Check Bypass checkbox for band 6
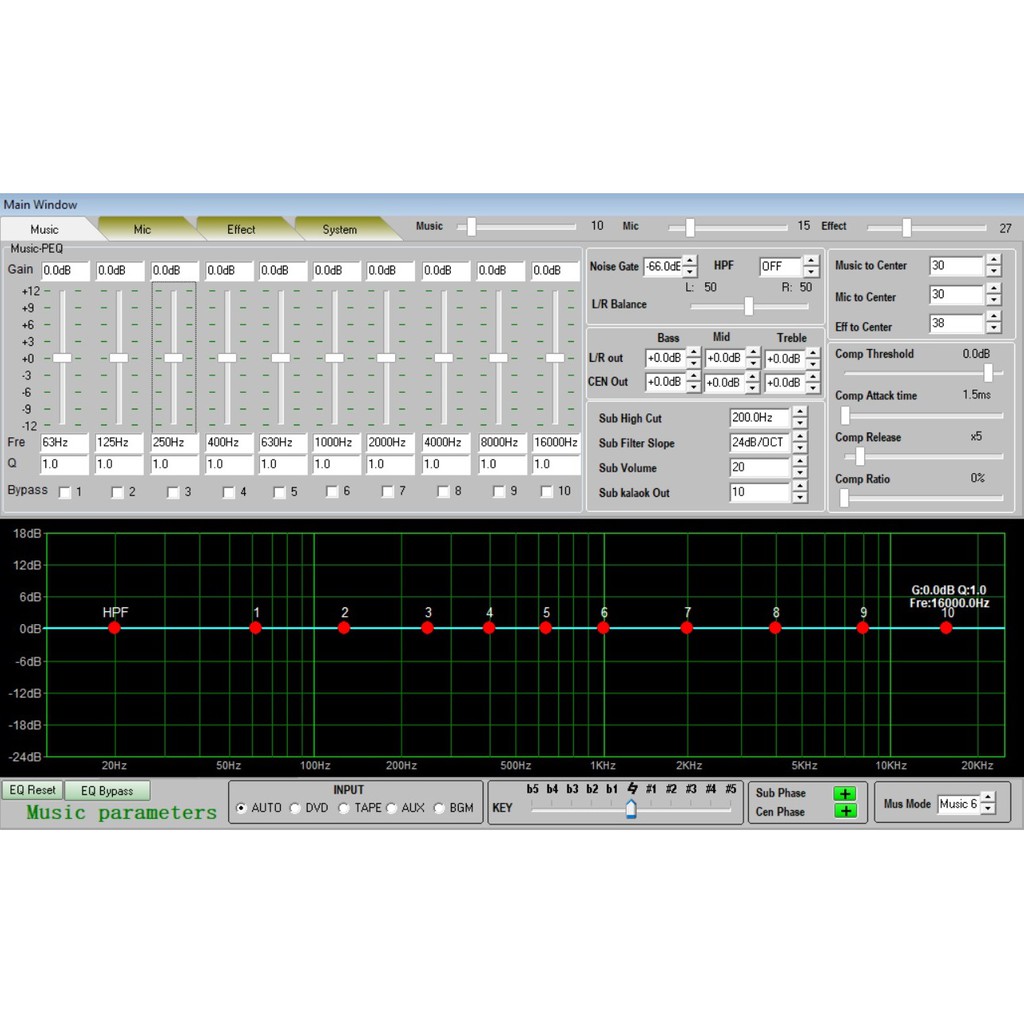This screenshot has height=1024, width=1024. (333, 492)
